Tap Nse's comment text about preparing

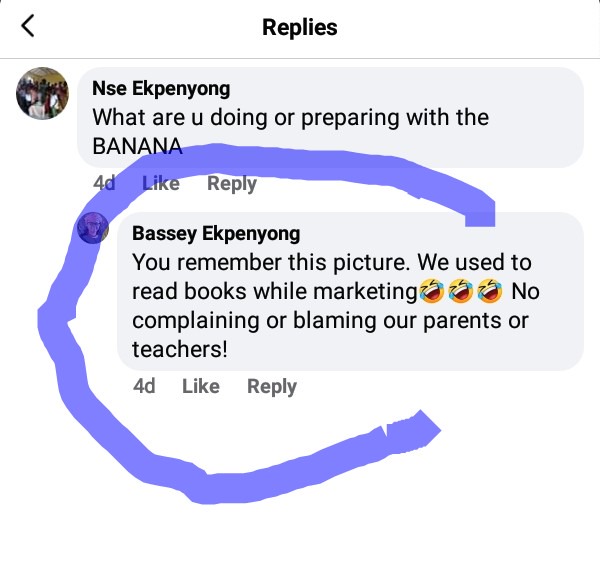(290, 132)
